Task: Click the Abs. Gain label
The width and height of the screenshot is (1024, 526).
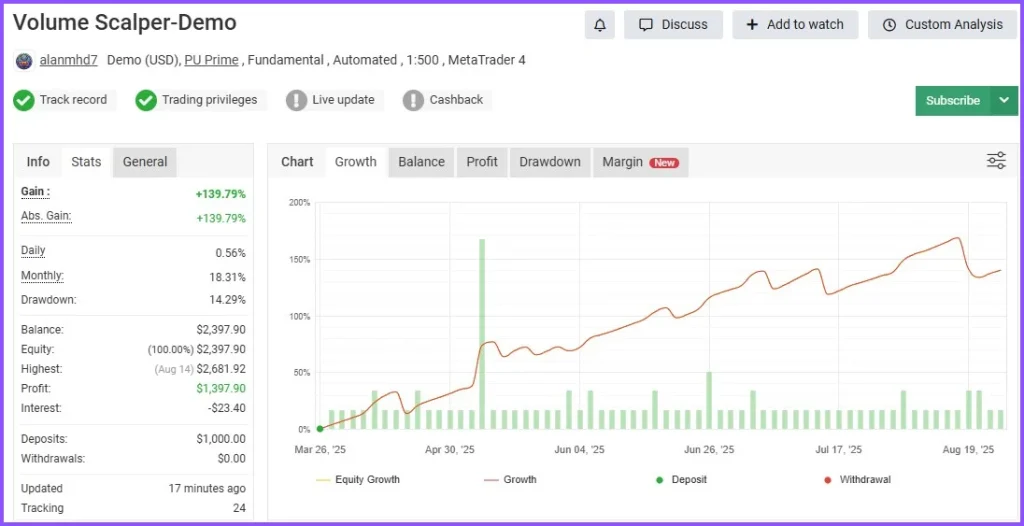Action: point(46,216)
